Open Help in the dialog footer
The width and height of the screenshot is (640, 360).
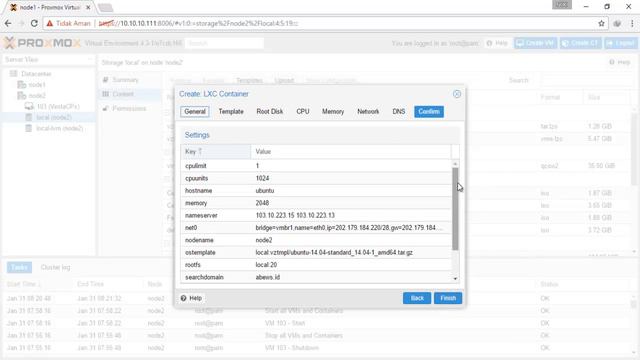click(191, 298)
